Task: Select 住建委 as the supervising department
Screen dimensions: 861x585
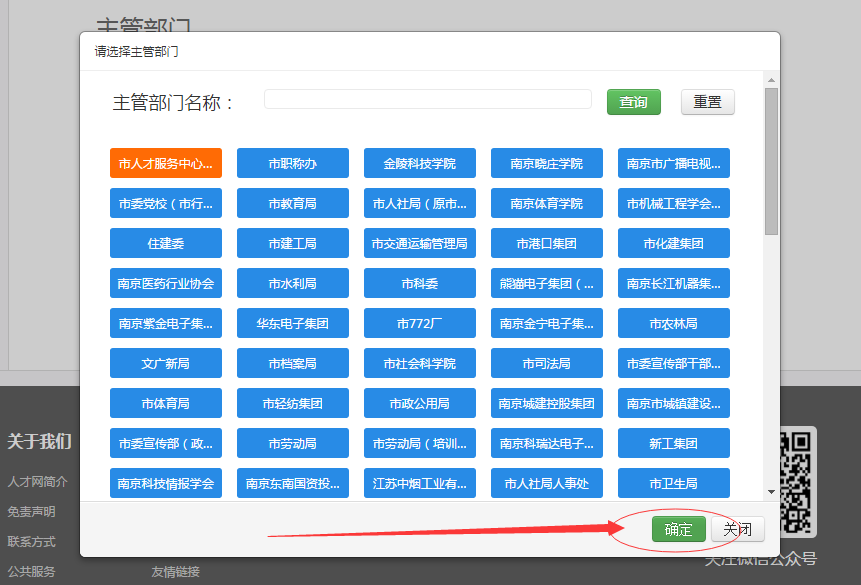Action: click(x=166, y=243)
